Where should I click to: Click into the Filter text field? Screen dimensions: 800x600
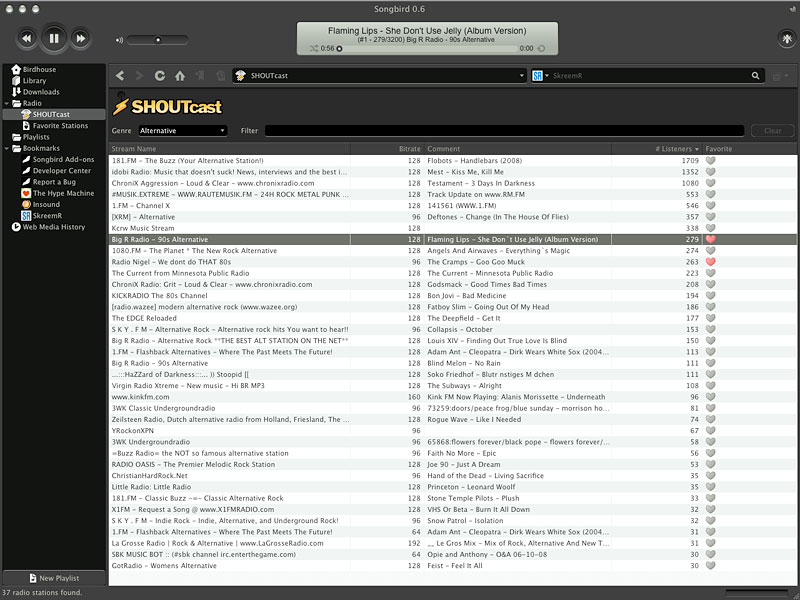click(x=504, y=131)
